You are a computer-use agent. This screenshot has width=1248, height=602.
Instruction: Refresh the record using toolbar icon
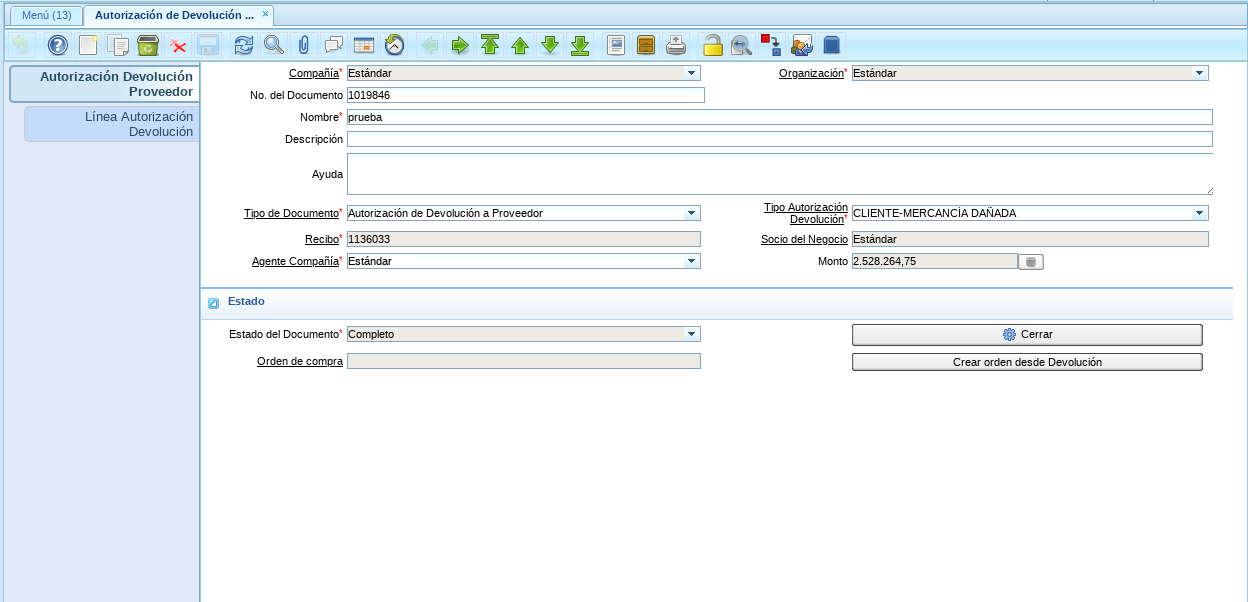pos(243,45)
